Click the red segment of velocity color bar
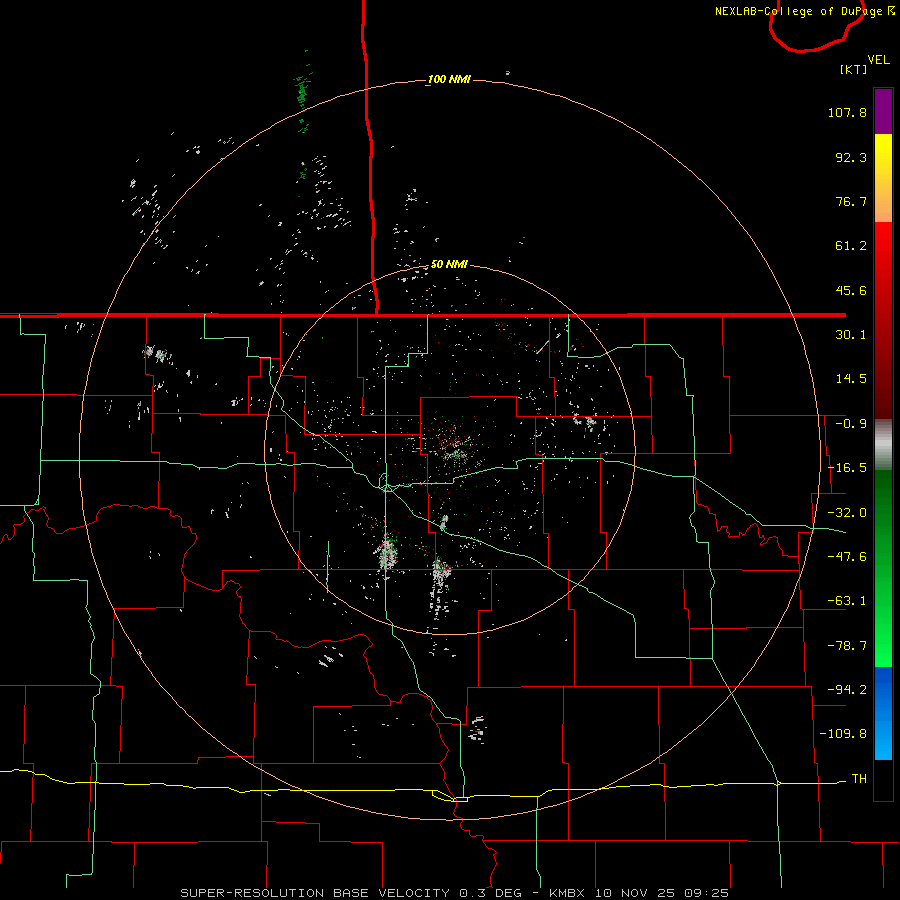 pos(883,320)
